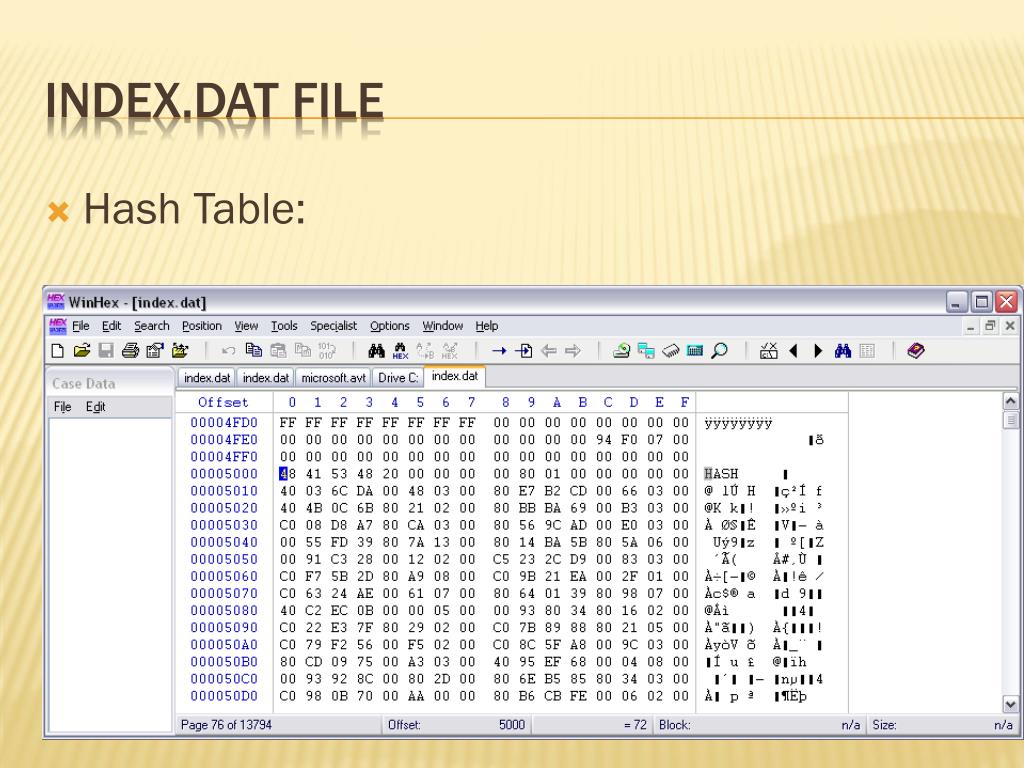1024x768 pixels.
Task: Open the Help menu
Action: [x=487, y=325]
